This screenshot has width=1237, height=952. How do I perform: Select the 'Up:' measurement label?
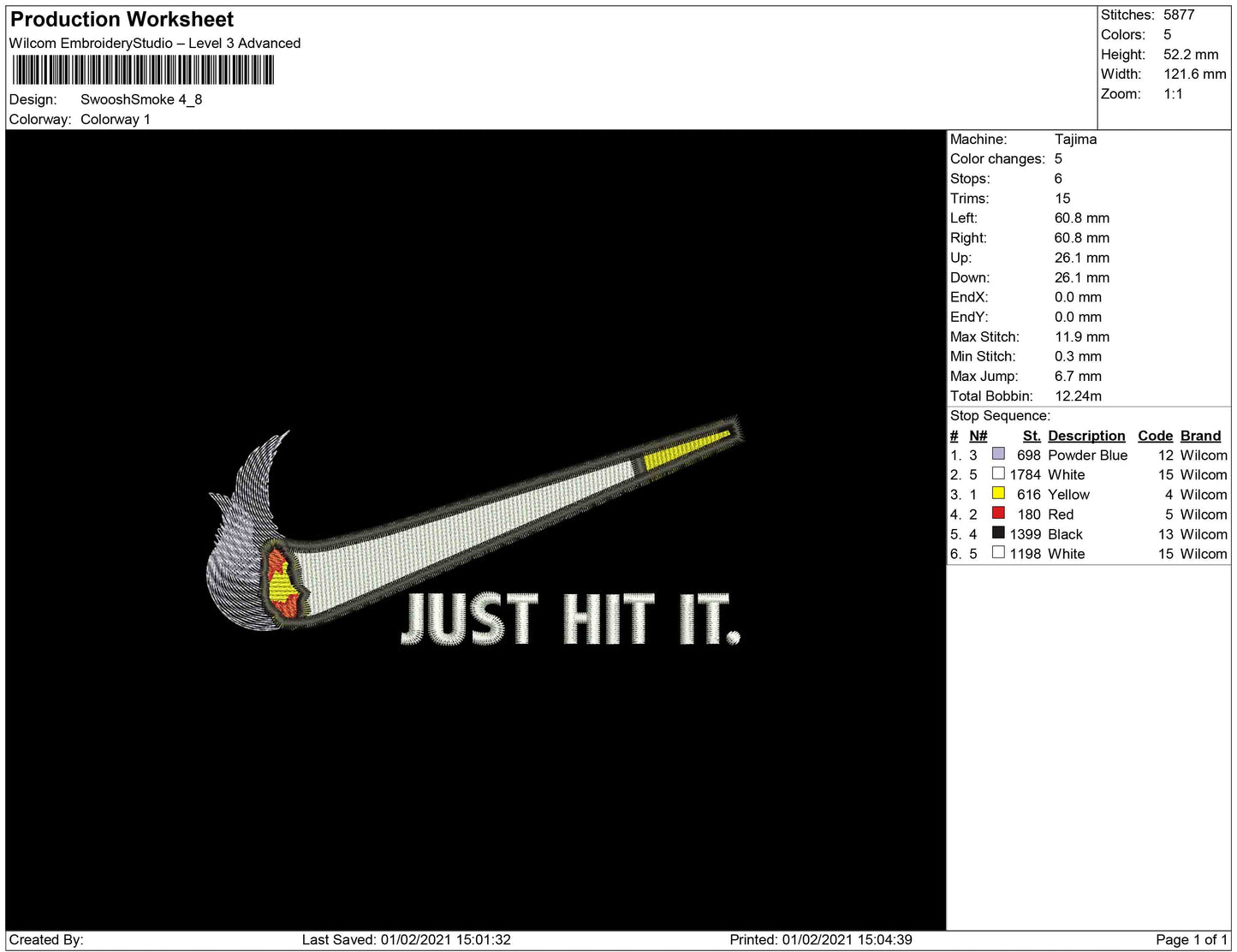pyautogui.click(x=960, y=258)
